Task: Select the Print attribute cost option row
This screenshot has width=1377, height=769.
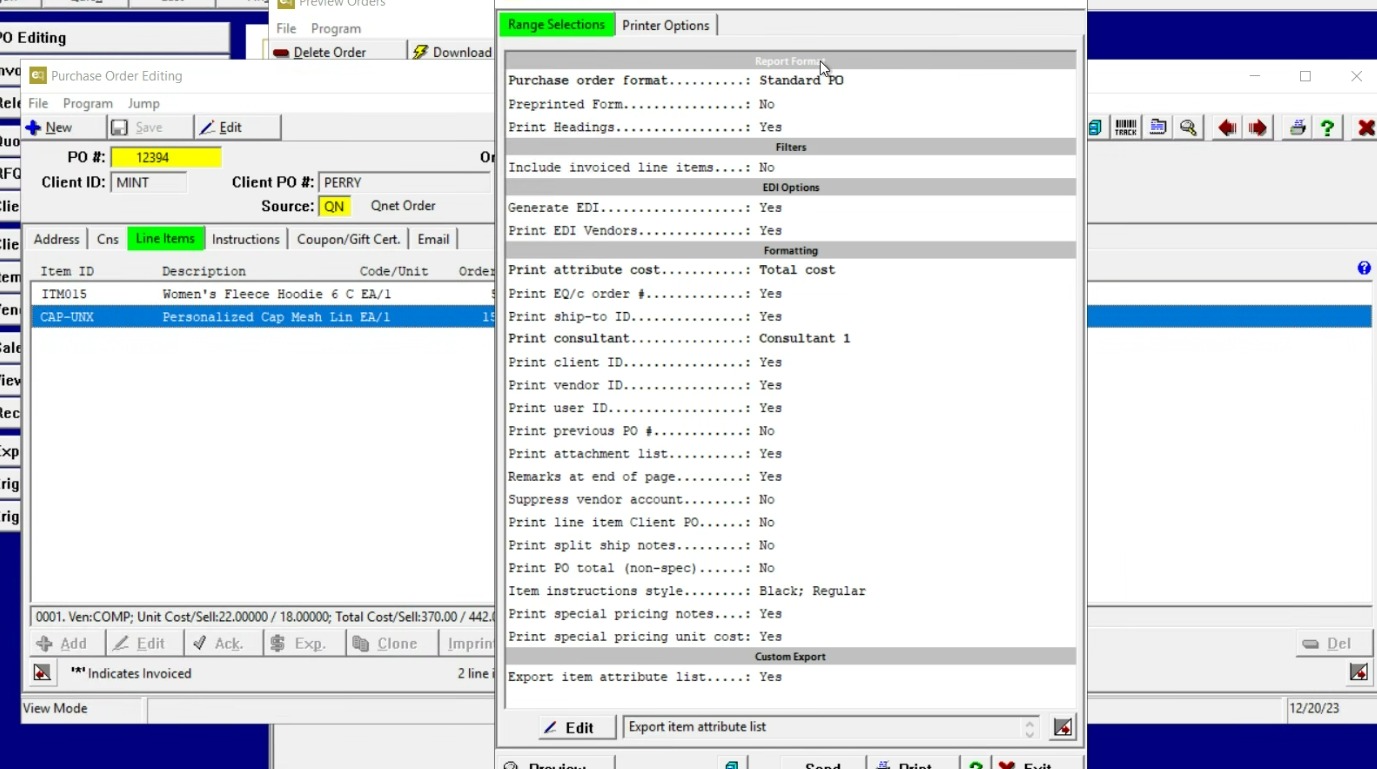Action: pos(790,269)
